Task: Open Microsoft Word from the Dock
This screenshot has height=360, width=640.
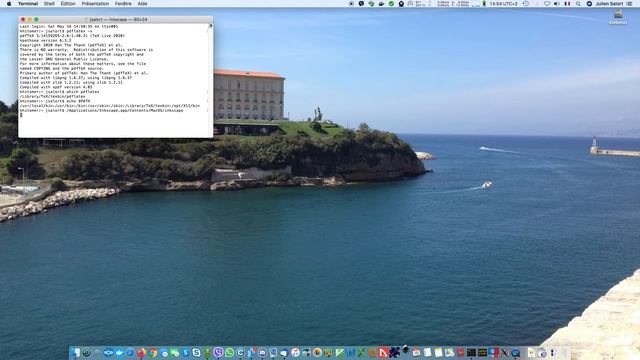Action: point(351,352)
